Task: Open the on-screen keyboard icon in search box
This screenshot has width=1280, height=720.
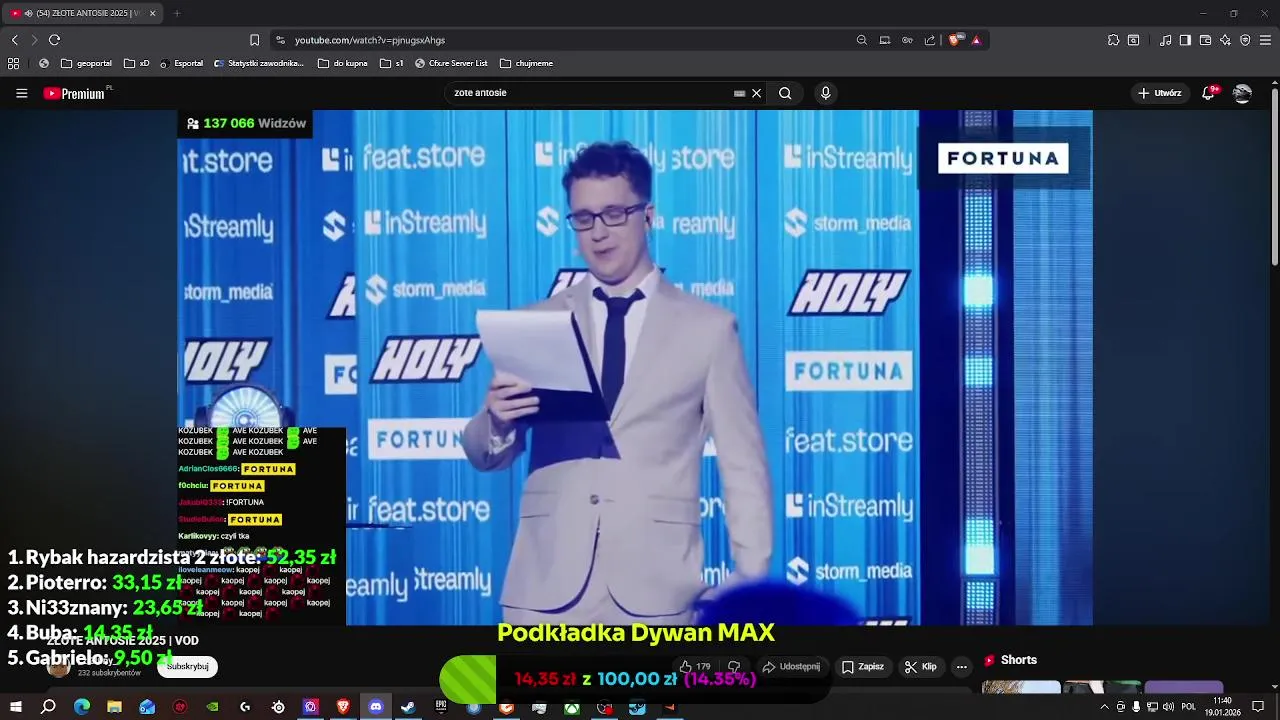Action: (x=739, y=93)
